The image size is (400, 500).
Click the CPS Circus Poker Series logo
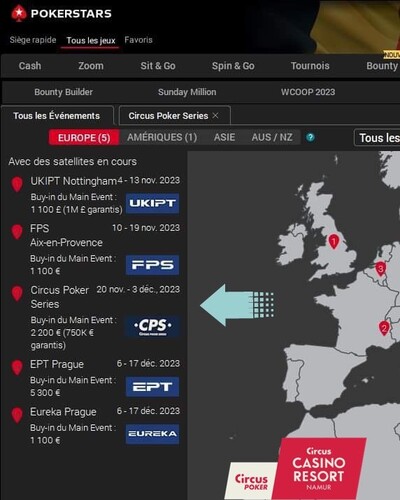[152, 327]
